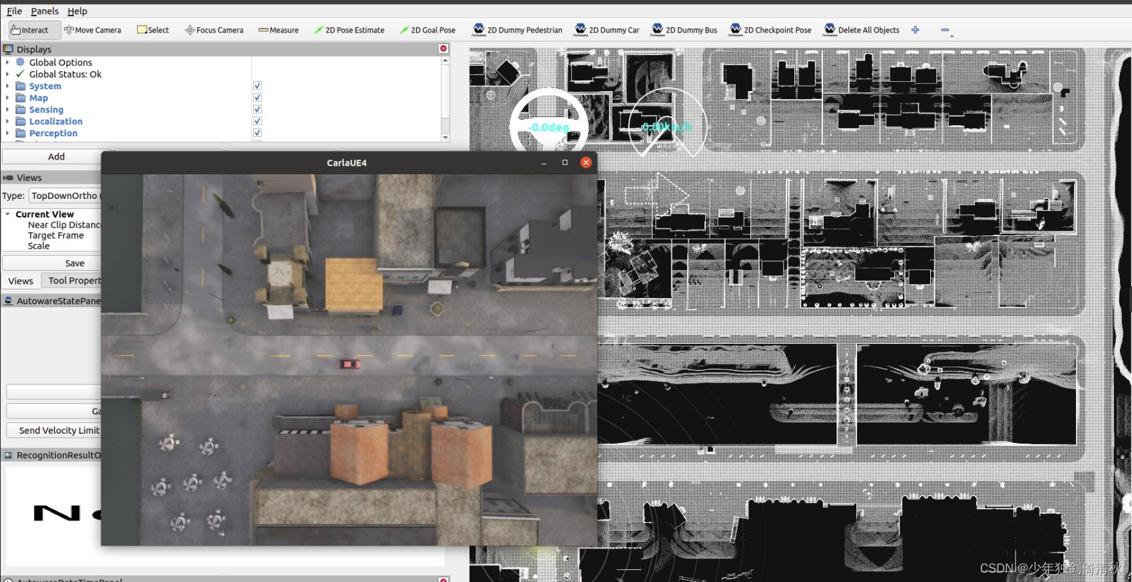Select the 2D Pose Estimate tool
This screenshot has width=1132, height=582.
349,30
